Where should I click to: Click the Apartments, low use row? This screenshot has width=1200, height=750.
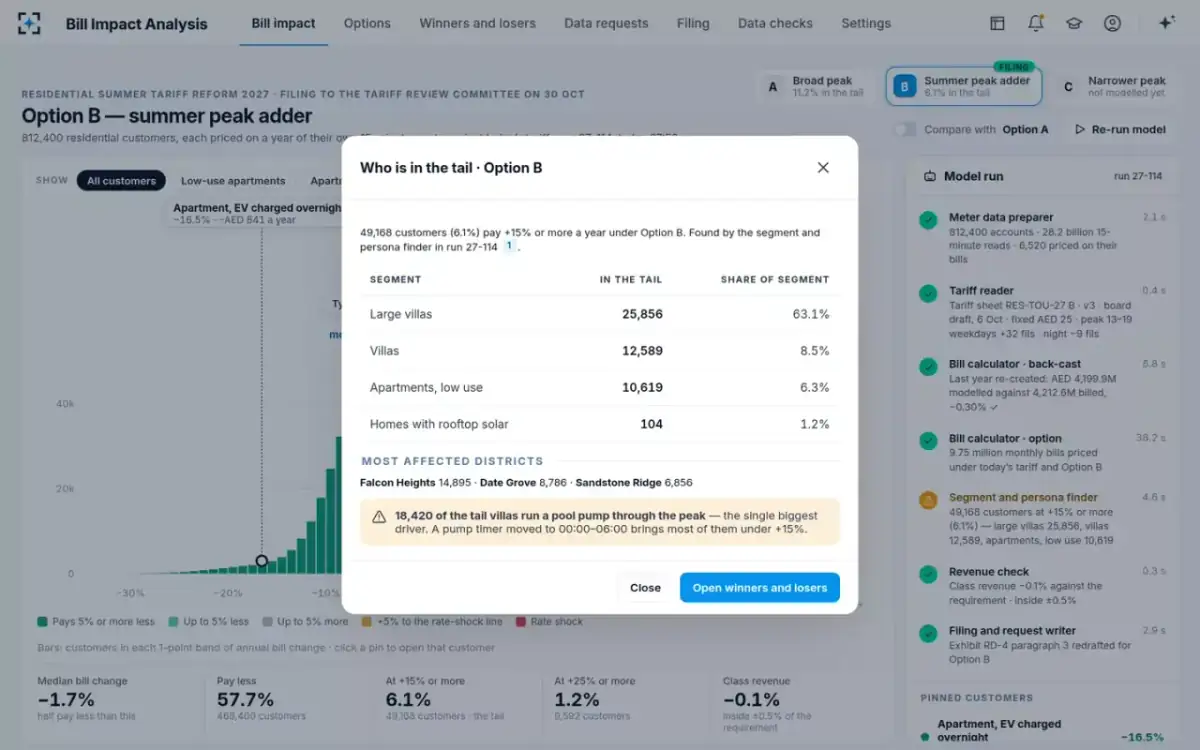(x=599, y=388)
